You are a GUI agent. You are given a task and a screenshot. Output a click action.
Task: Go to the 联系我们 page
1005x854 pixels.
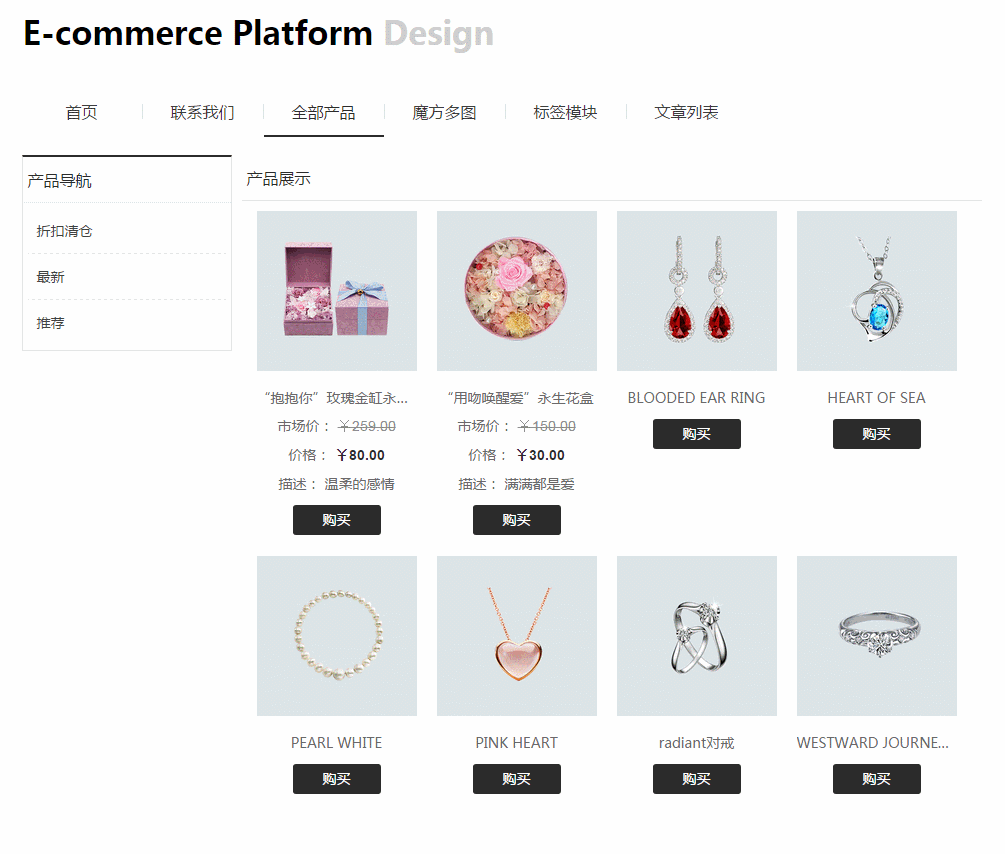tap(203, 113)
